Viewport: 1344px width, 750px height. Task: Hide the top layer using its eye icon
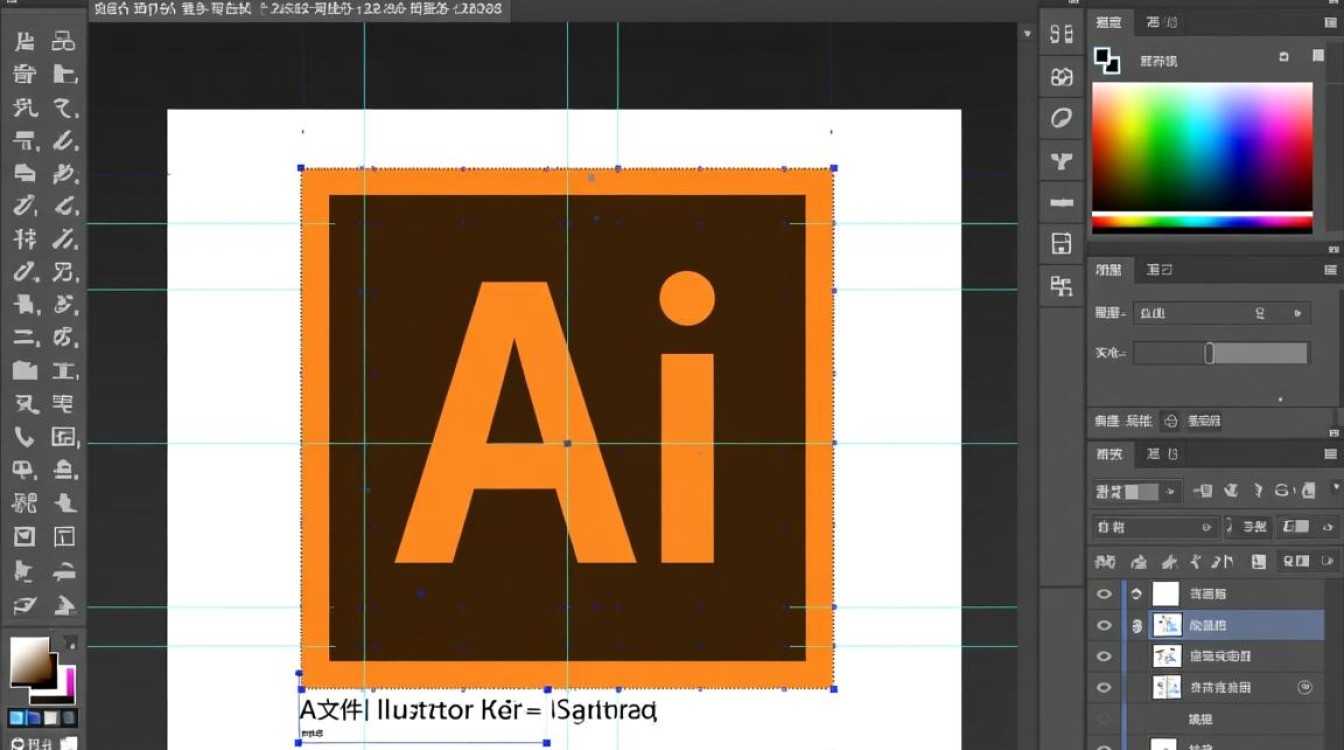click(x=1104, y=594)
